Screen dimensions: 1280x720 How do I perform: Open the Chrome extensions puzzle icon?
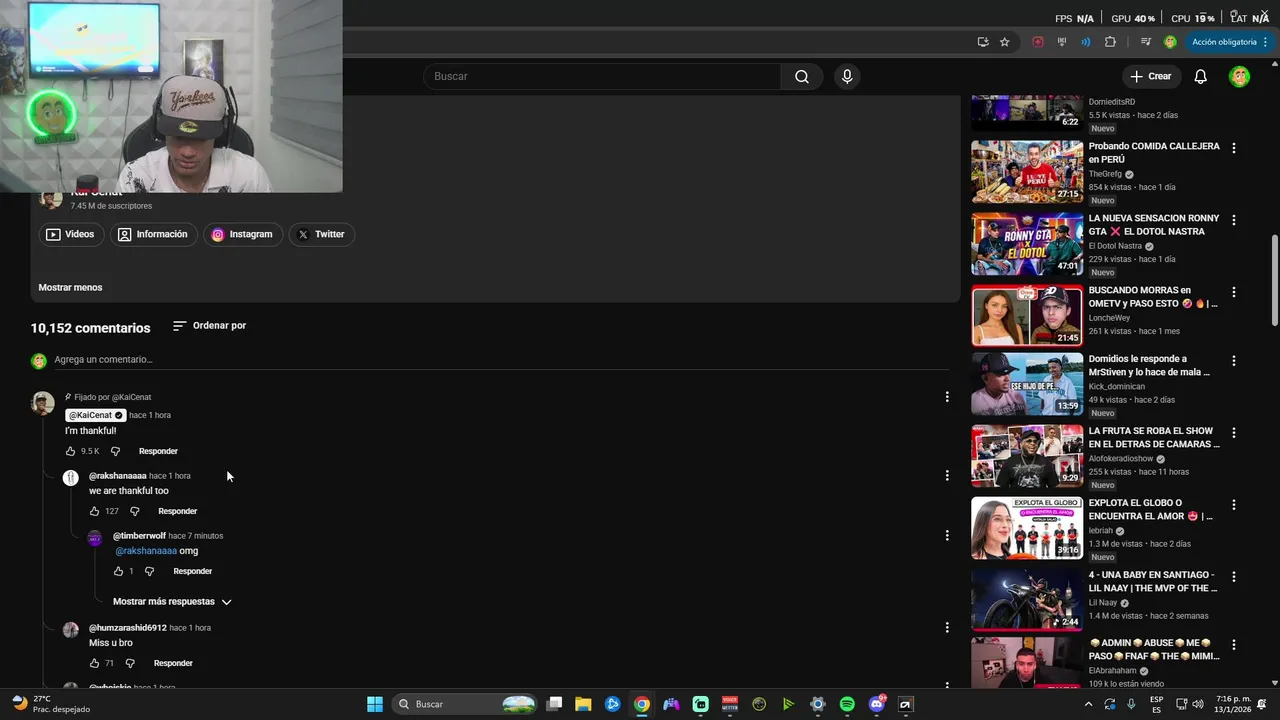tap(1110, 42)
